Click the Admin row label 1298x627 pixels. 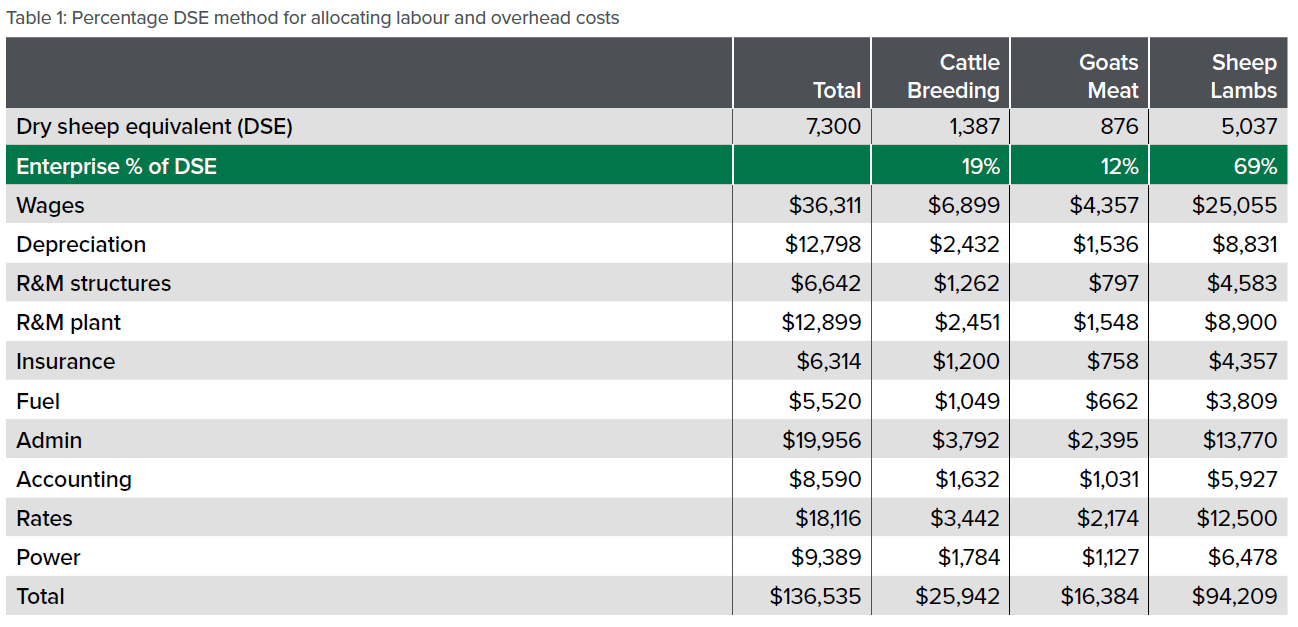tap(49, 440)
